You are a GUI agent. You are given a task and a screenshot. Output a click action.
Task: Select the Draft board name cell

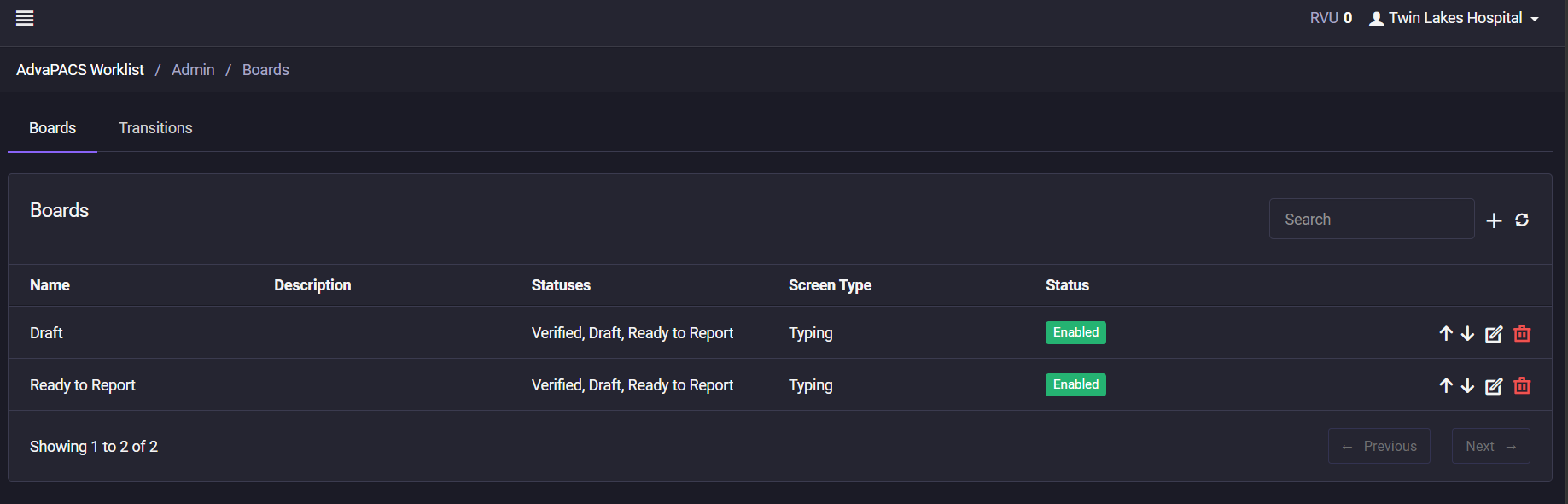coord(46,333)
